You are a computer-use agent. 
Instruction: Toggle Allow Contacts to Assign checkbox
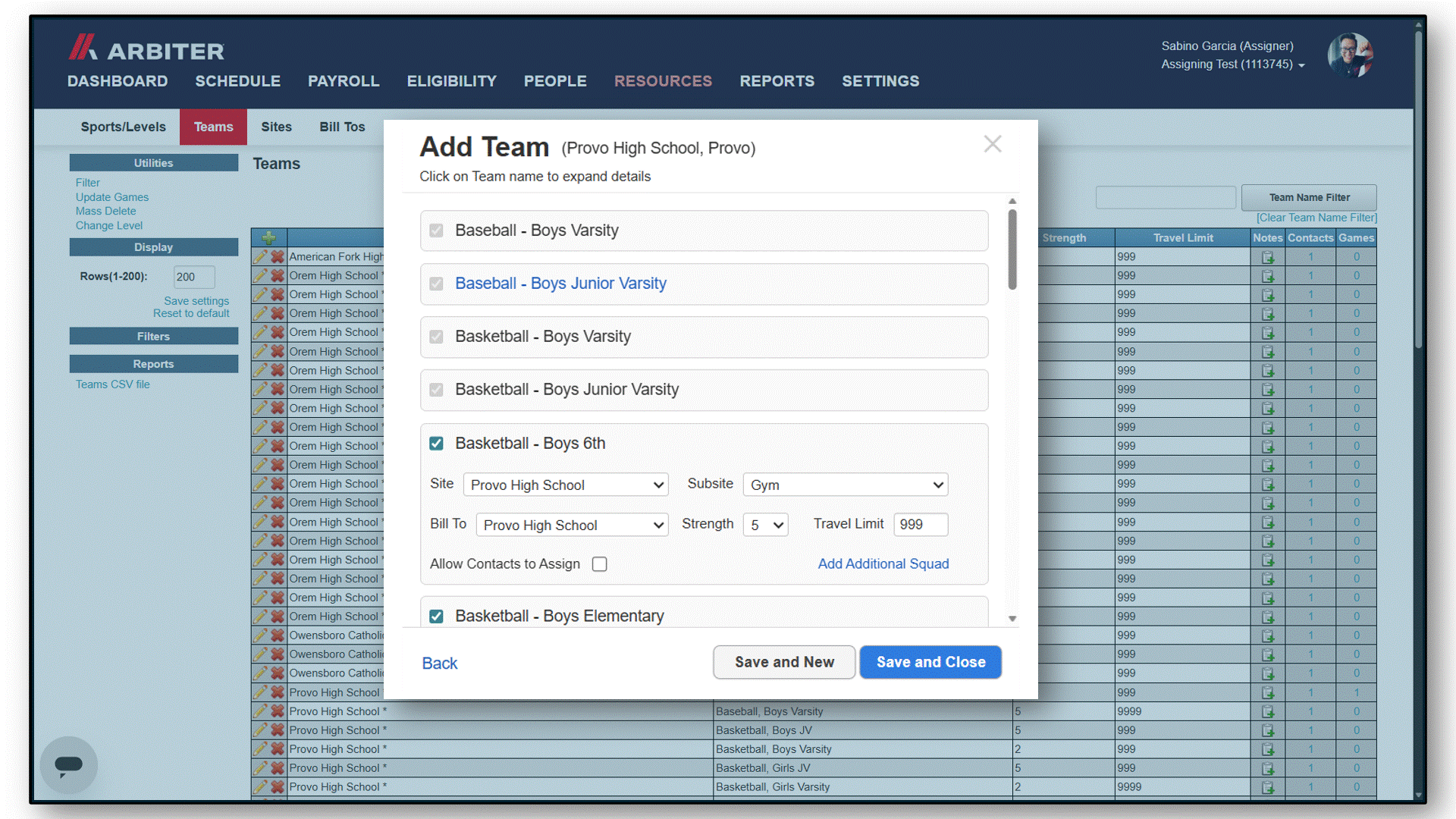point(600,564)
